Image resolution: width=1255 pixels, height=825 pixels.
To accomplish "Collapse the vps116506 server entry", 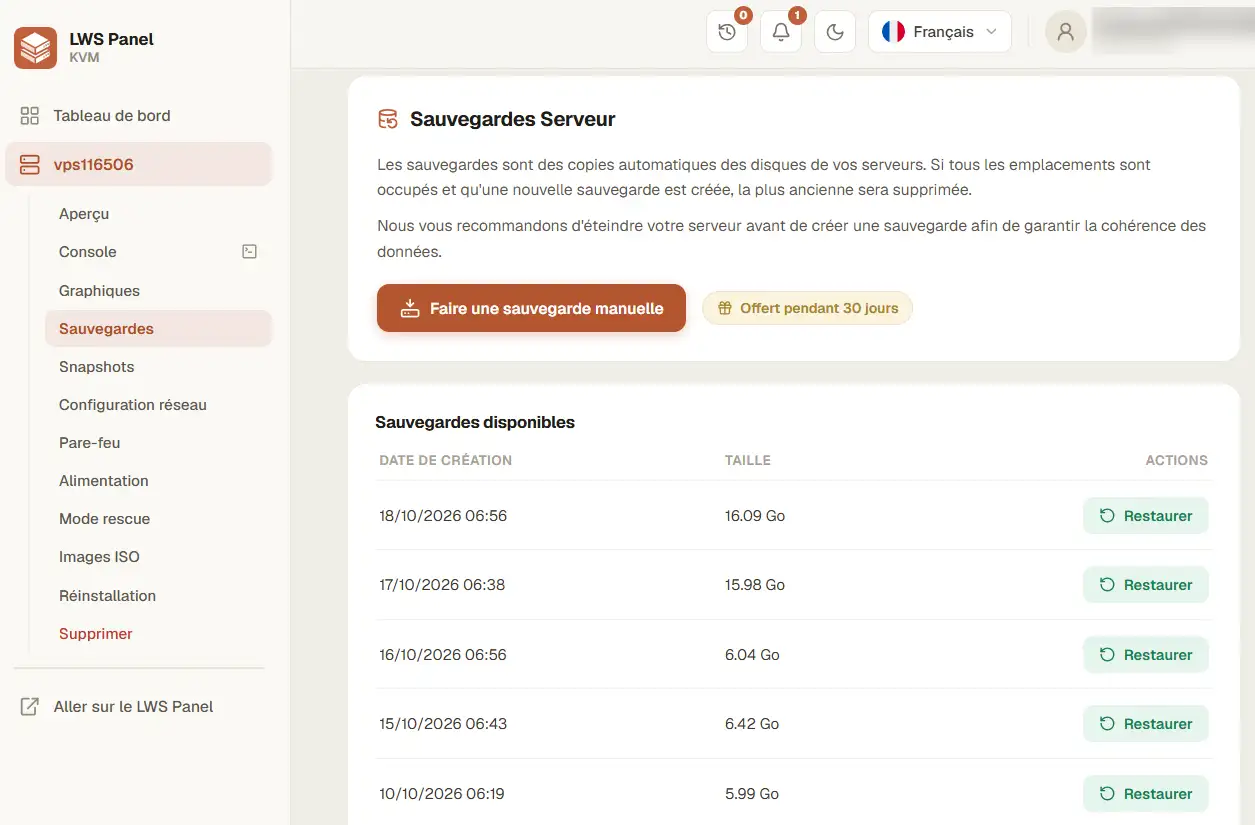I will [138, 164].
